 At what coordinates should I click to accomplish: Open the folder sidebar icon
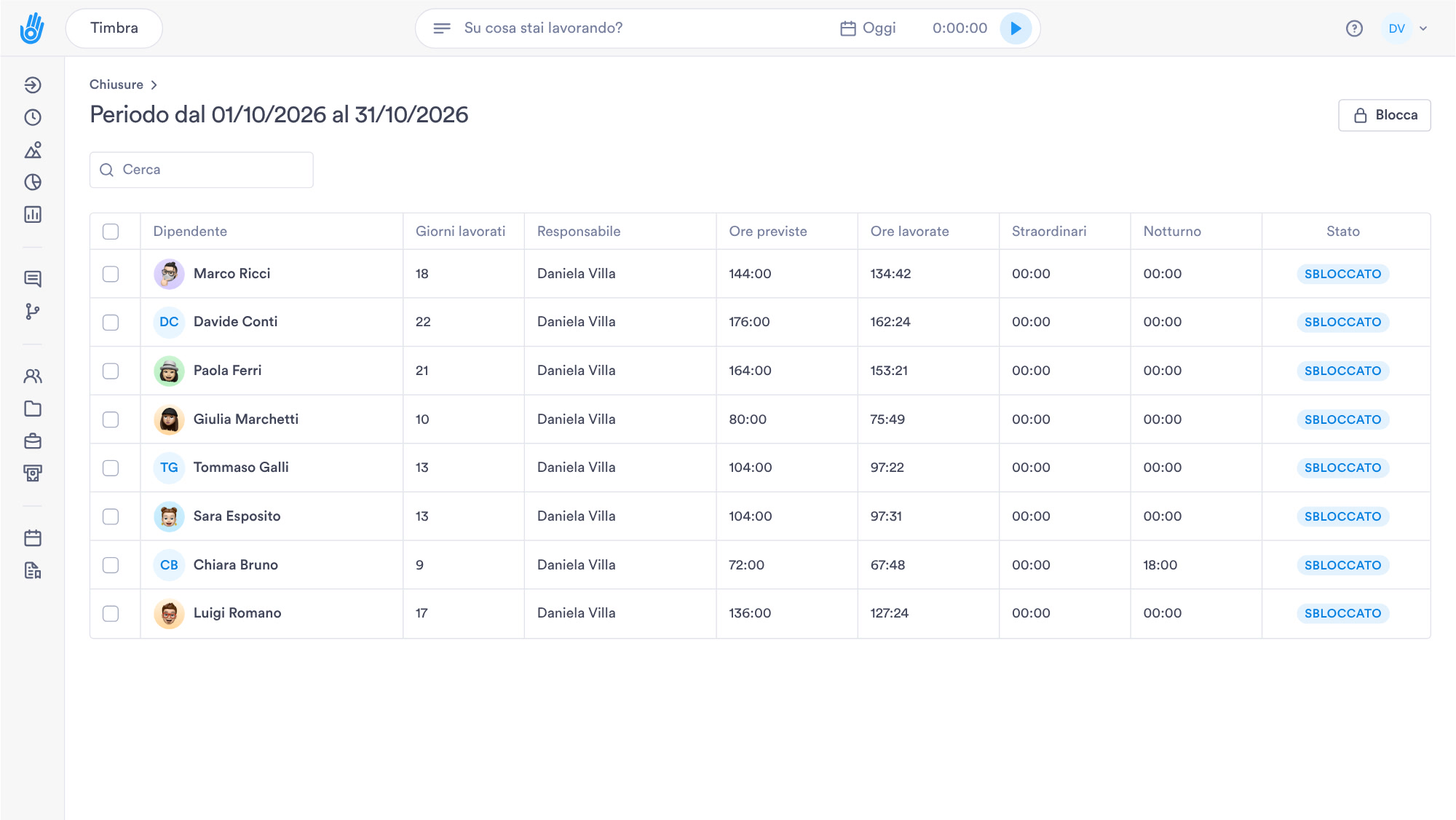33,409
